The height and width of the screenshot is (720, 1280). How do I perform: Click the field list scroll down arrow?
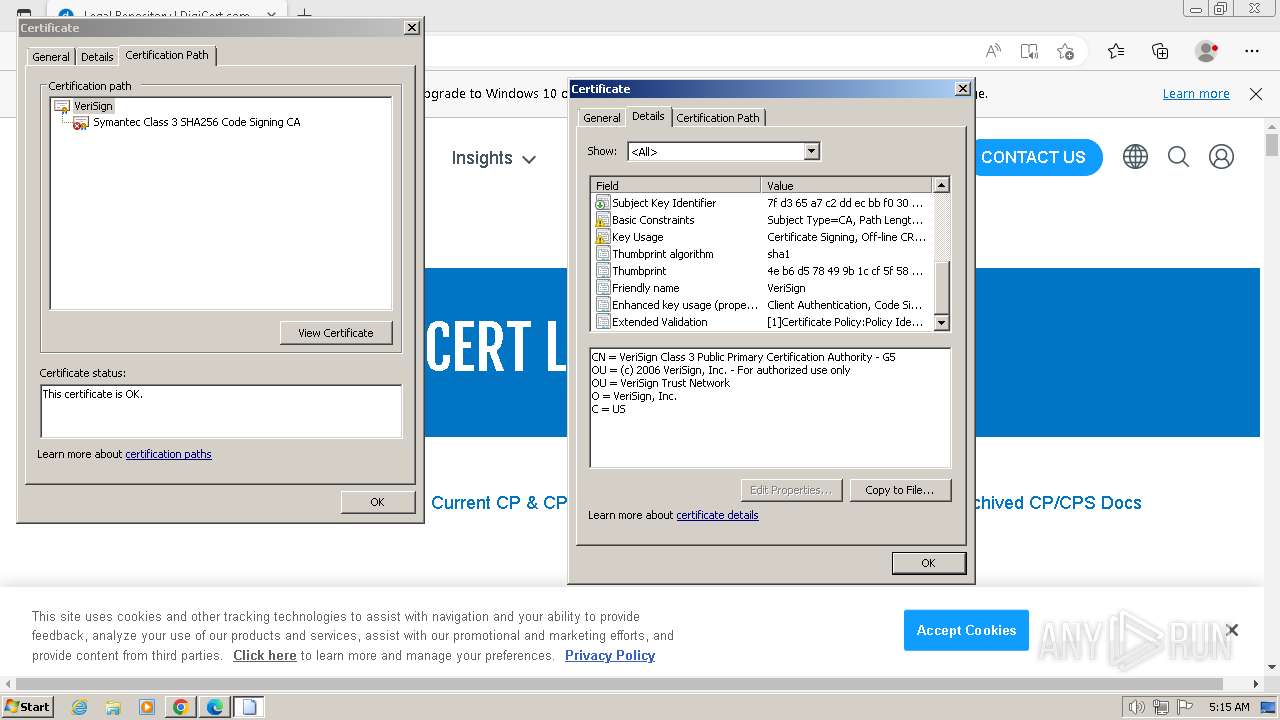(941, 323)
